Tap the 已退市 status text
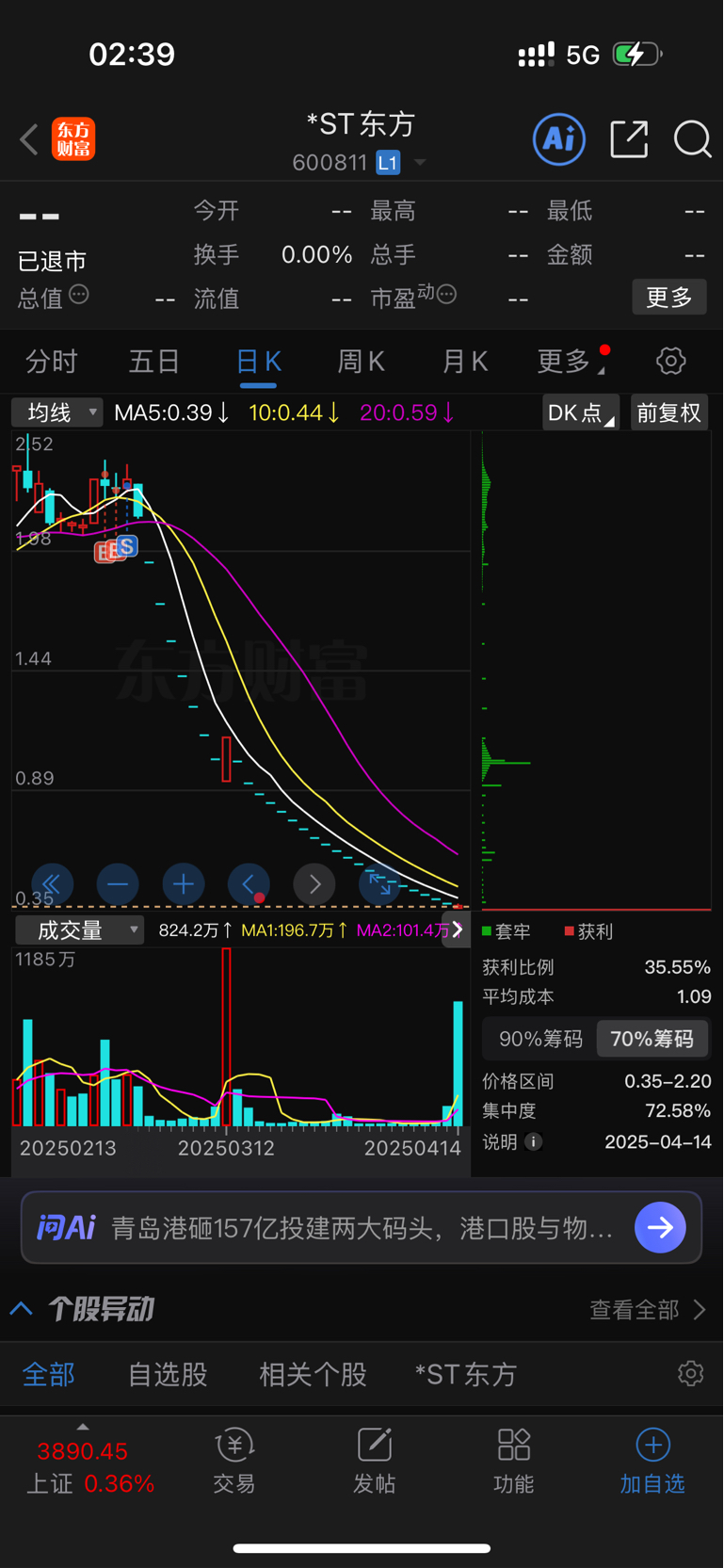The image size is (724, 1568). pos(53,261)
